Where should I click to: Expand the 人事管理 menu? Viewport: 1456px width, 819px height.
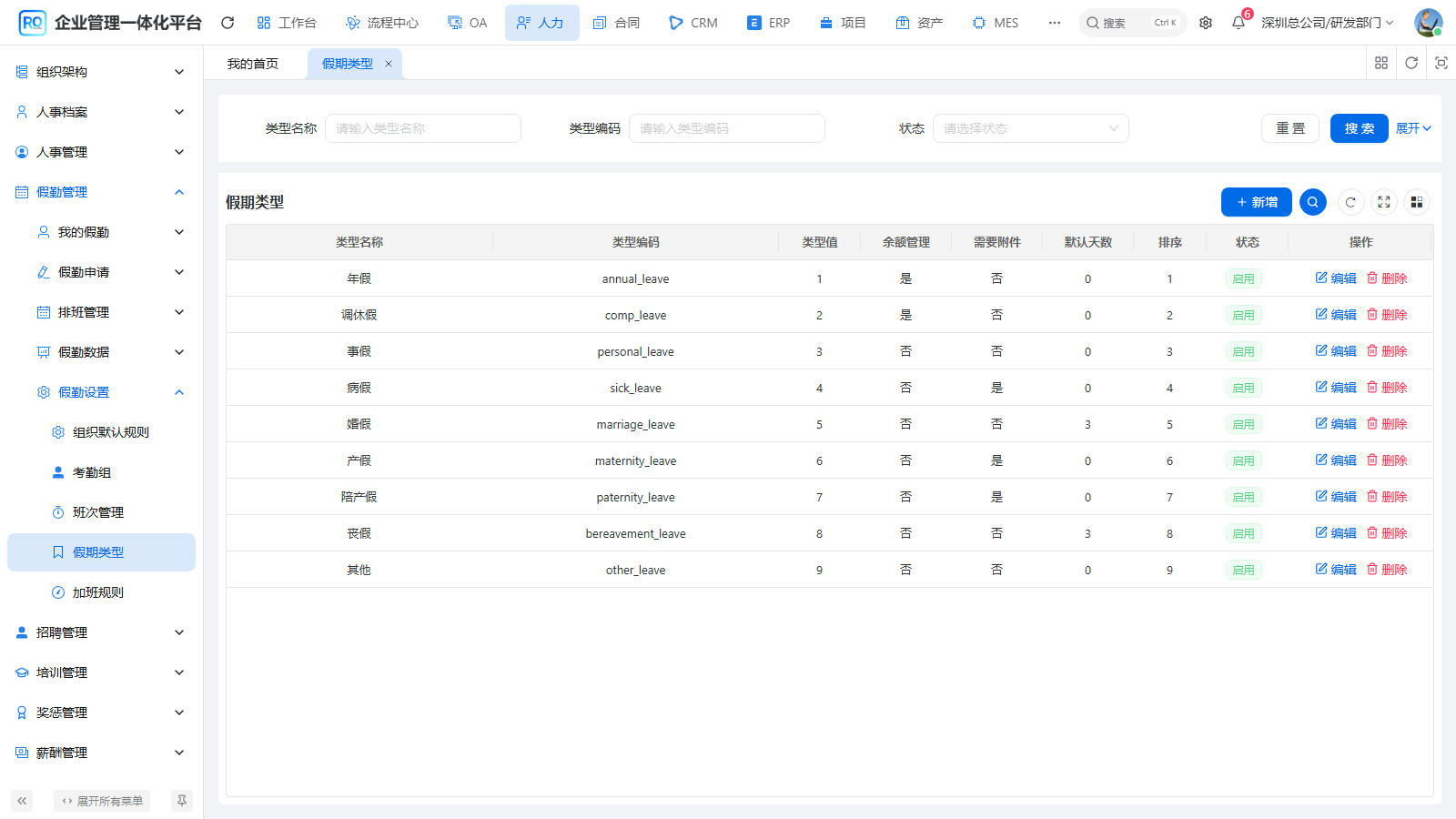pyautogui.click(x=101, y=152)
